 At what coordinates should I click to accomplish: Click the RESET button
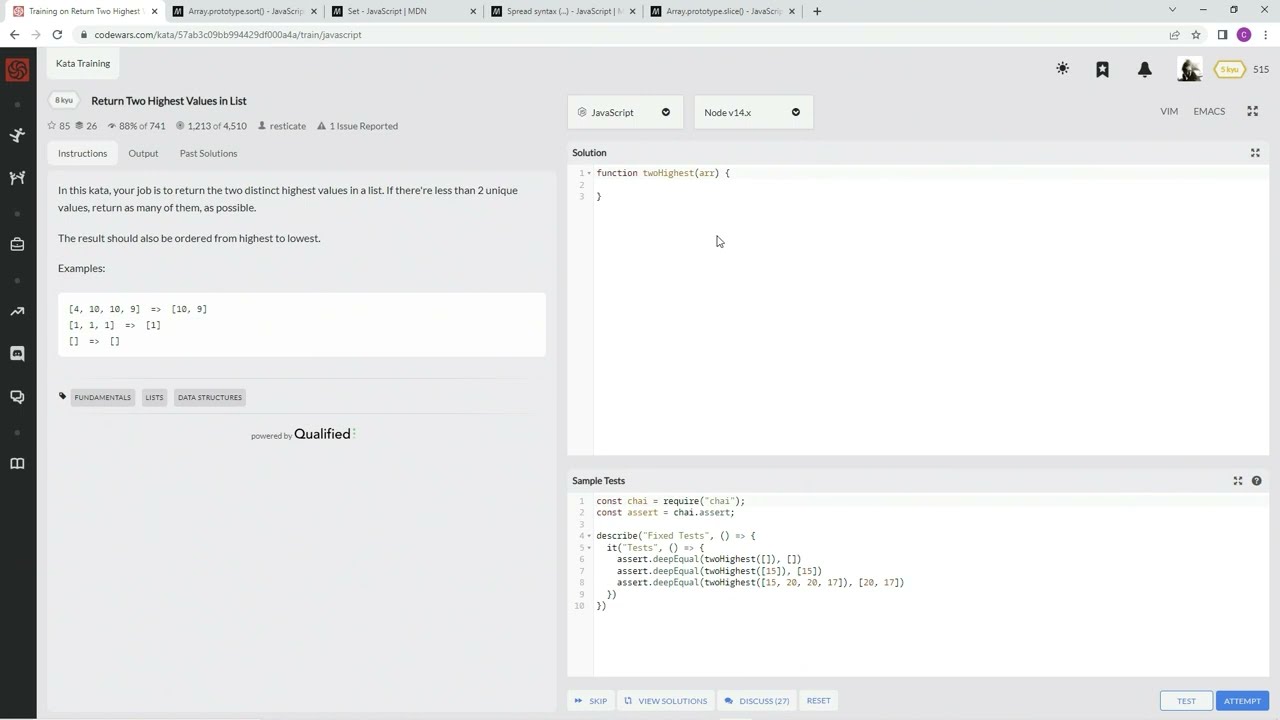coord(818,701)
